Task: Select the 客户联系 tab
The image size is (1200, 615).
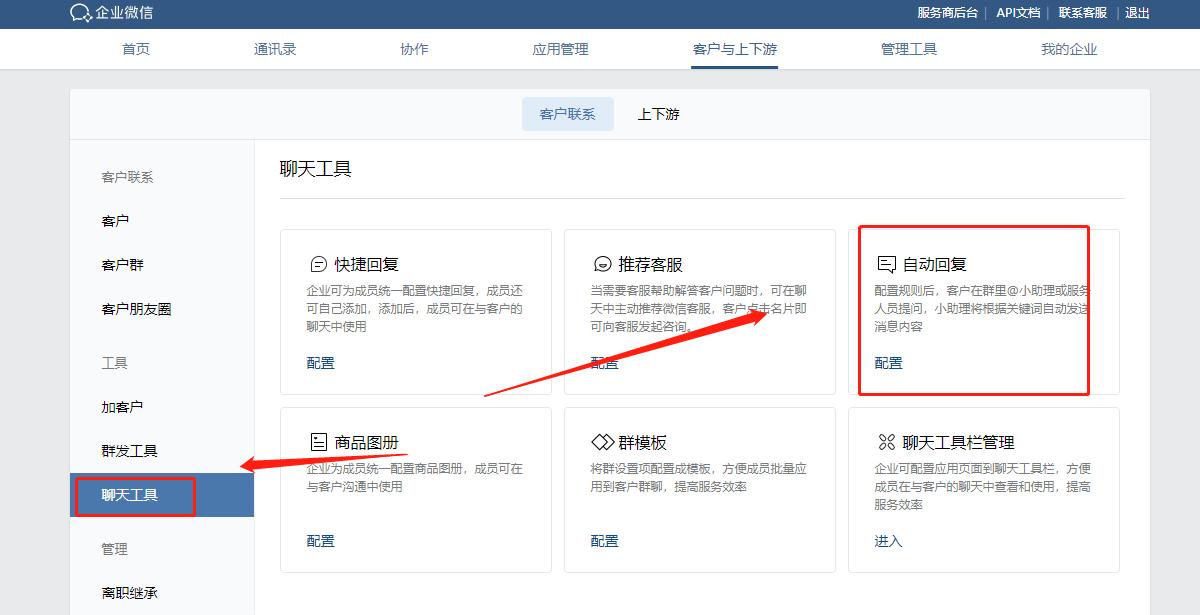Action: (x=567, y=113)
